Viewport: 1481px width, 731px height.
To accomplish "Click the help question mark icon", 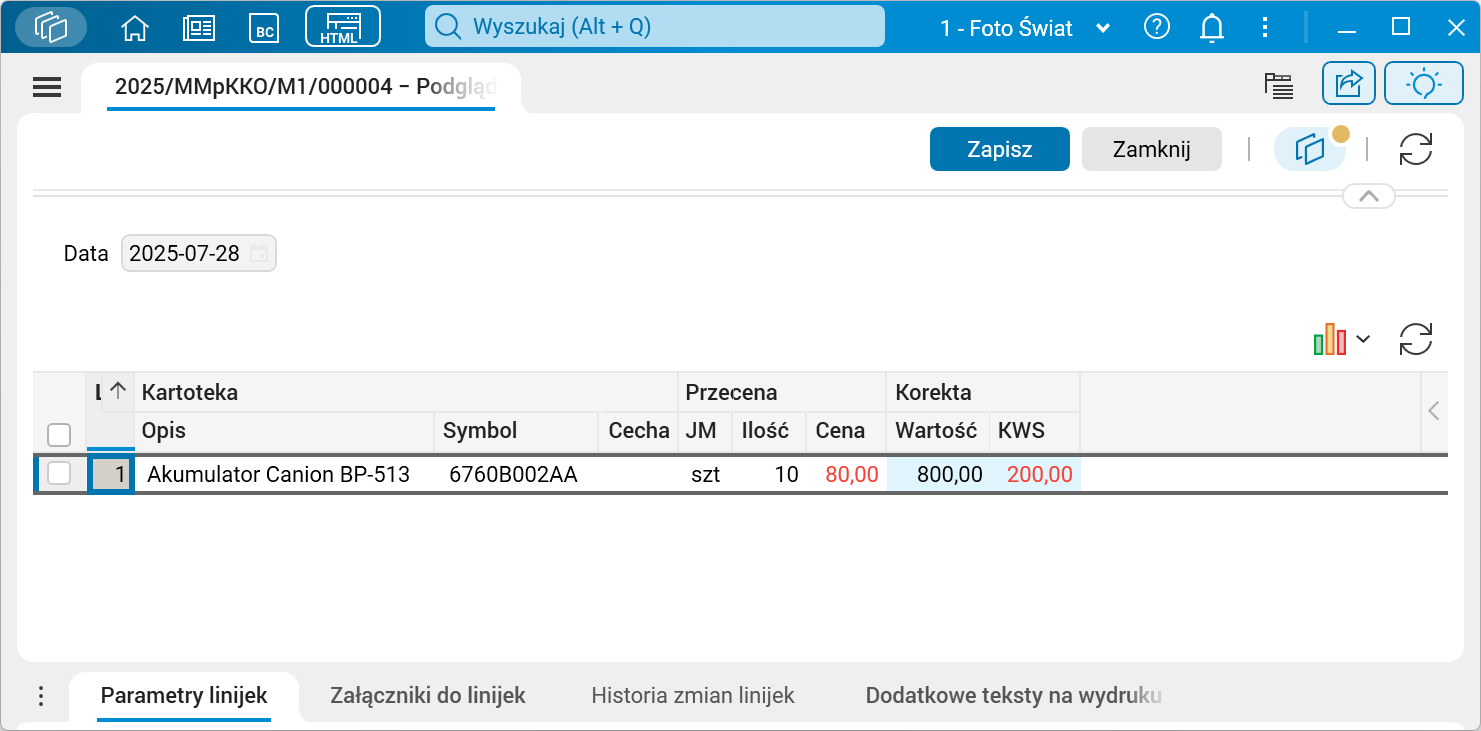I will (x=1157, y=27).
